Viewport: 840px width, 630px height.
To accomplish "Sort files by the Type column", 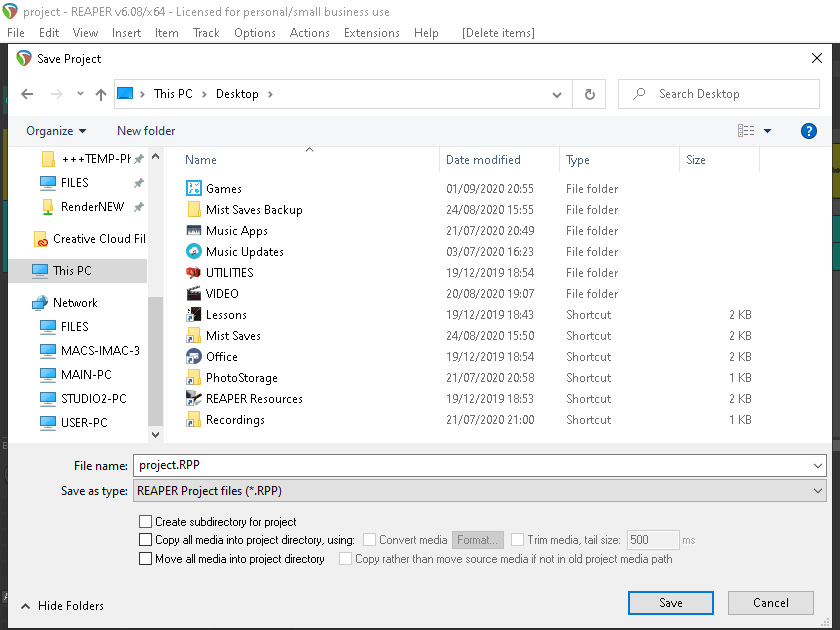I will click(x=578, y=160).
